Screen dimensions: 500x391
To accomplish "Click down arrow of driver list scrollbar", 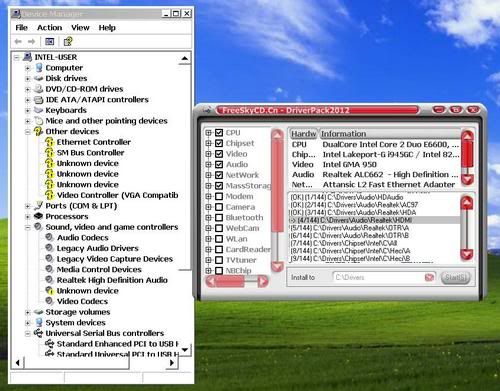I will 466,254.
